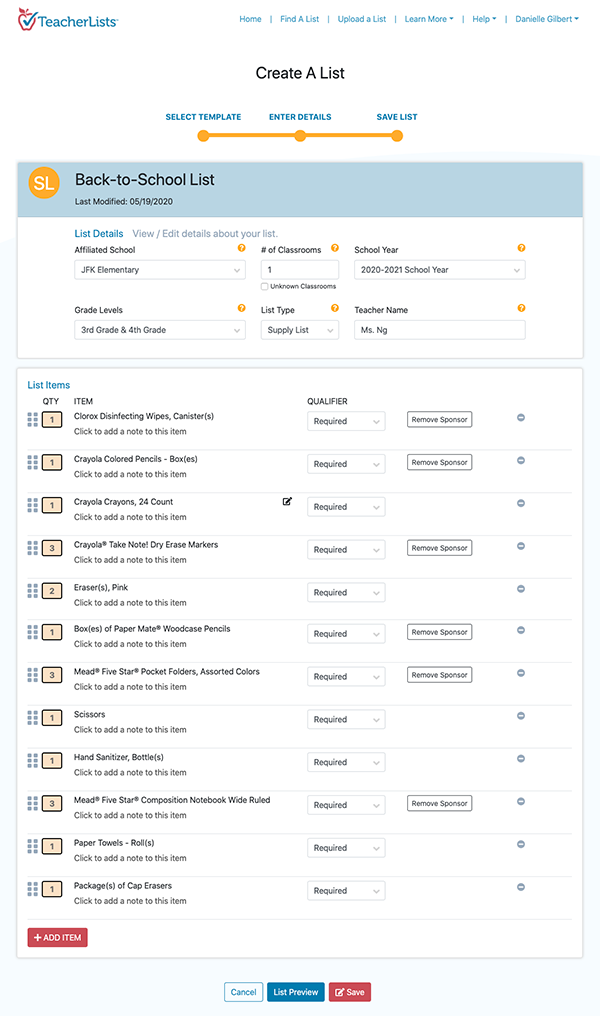Remove the Clorox Disinfecting Wipes item
600x1016 pixels.
pyautogui.click(x=521, y=418)
